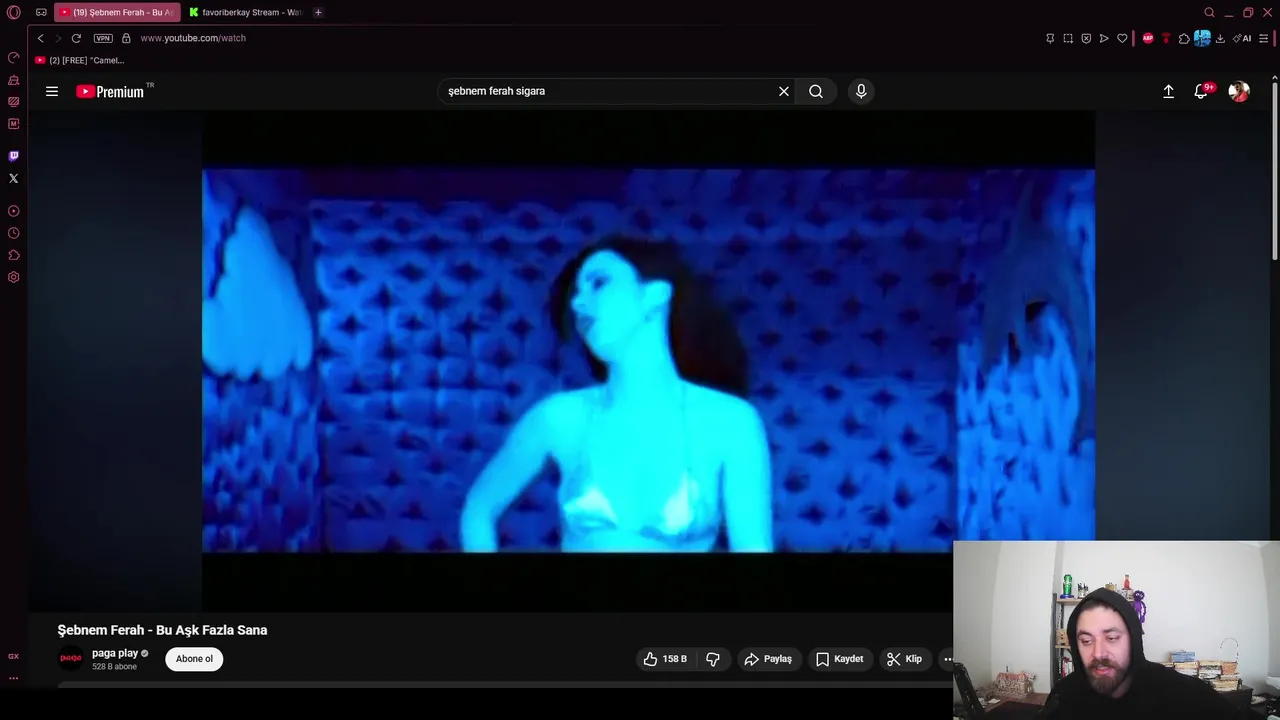Open YouTube account avatar menu
Viewport: 1280px width, 720px height.
pos(1239,91)
